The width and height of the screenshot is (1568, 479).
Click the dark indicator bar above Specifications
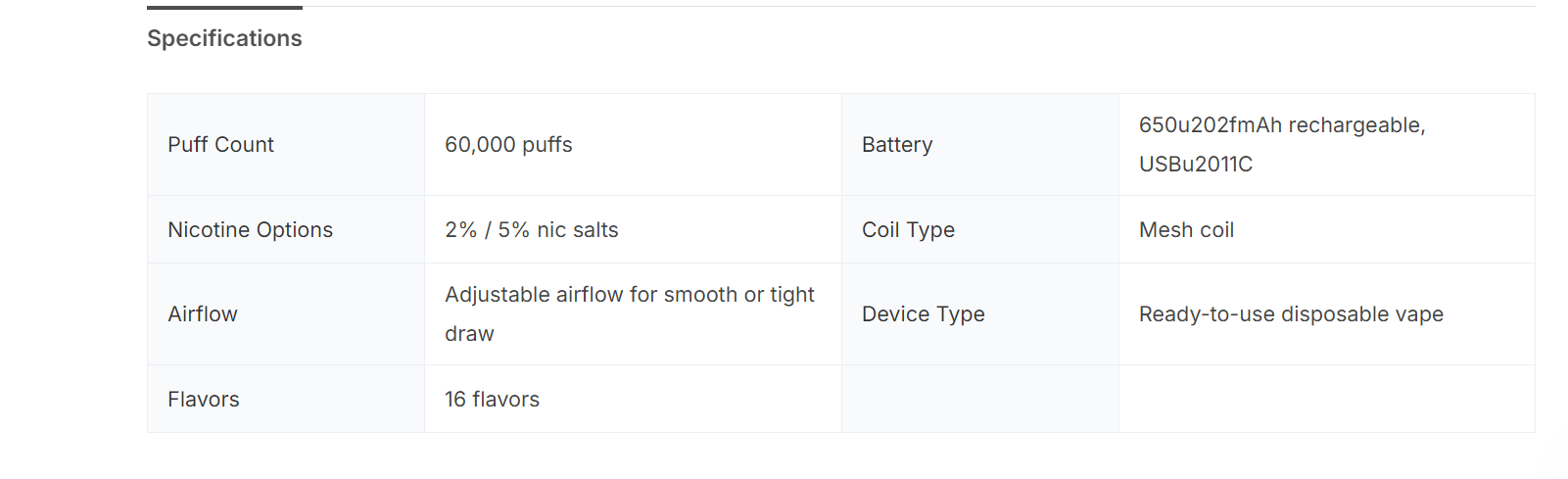point(224,8)
